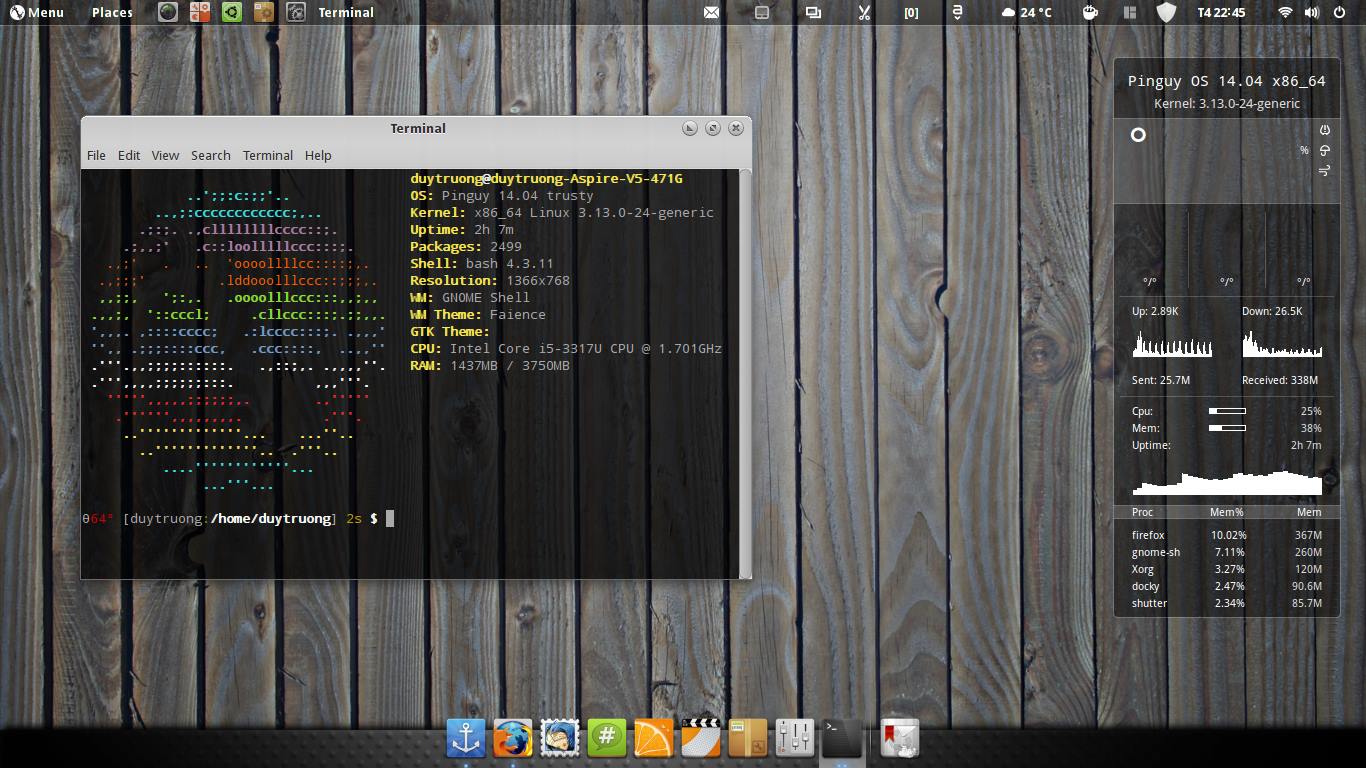
Task: Click 'Up: 2.89K' network label
Action: [1155, 311]
